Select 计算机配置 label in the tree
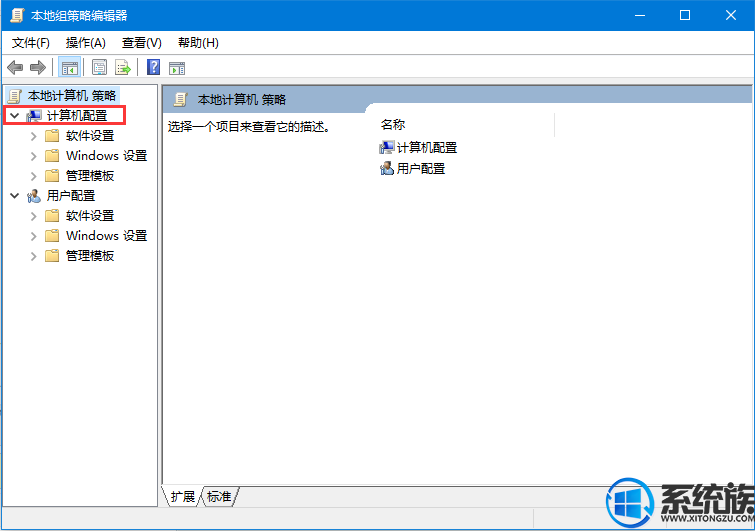The height and width of the screenshot is (531, 755). pos(77,116)
